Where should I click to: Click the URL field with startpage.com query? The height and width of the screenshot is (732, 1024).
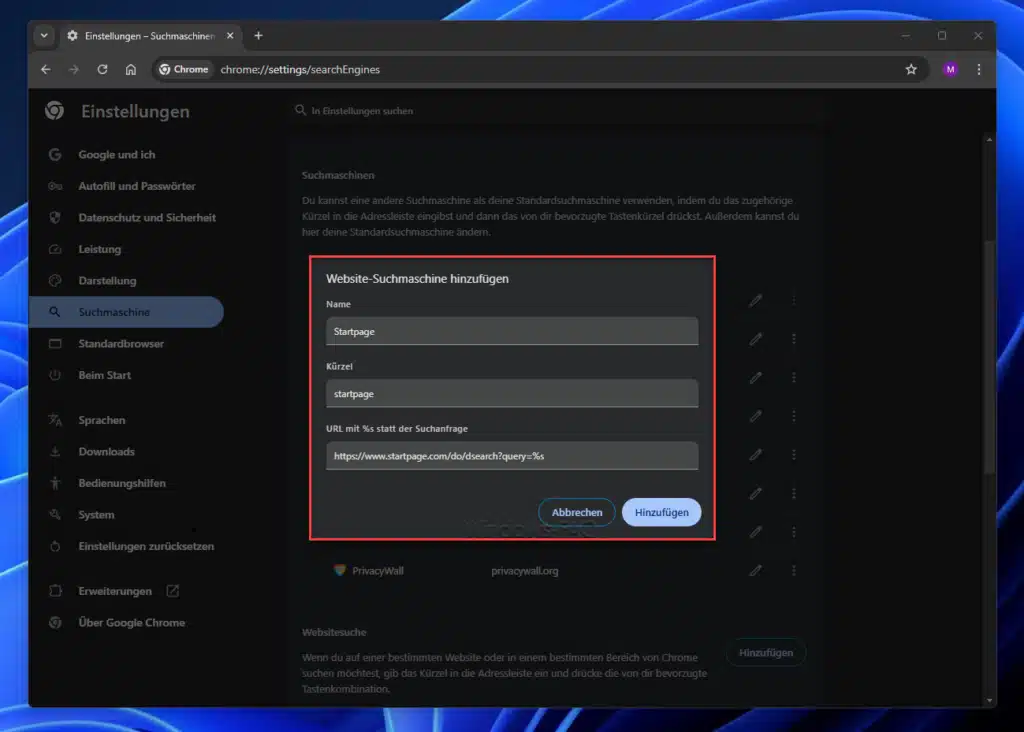pos(512,456)
